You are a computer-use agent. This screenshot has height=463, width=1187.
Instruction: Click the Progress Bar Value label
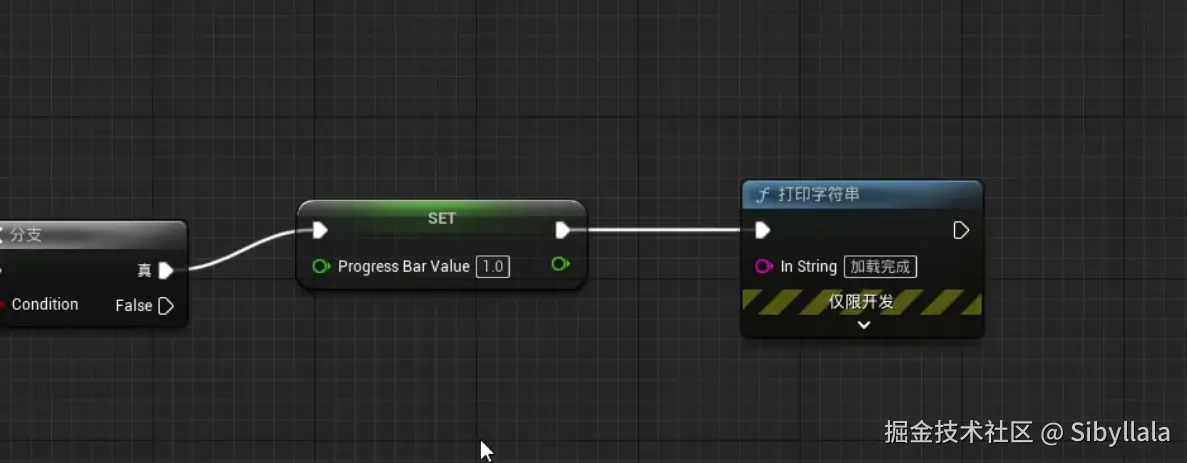pyautogui.click(x=403, y=266)
